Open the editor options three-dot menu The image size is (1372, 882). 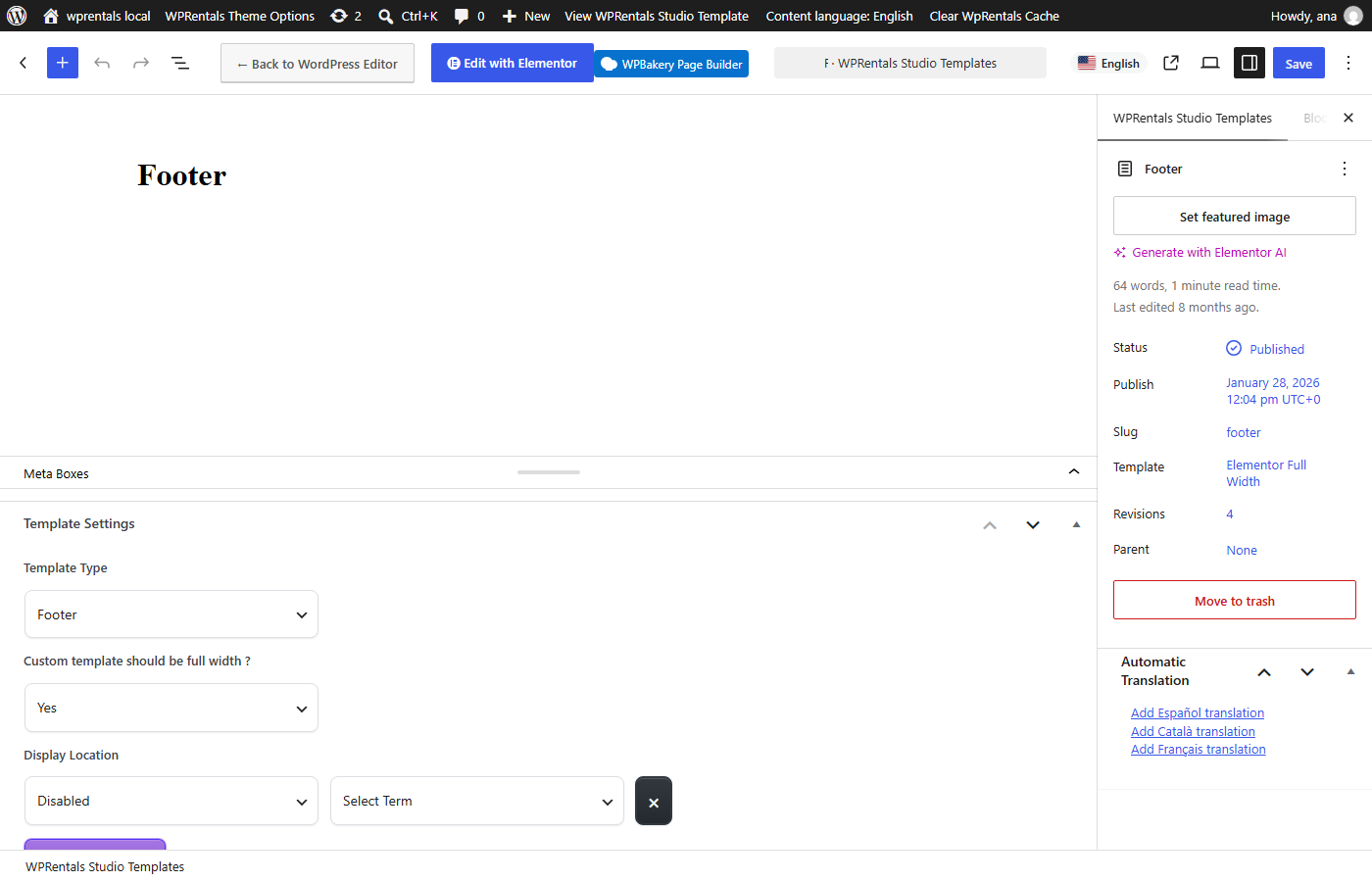click(x=1348, y=63)
